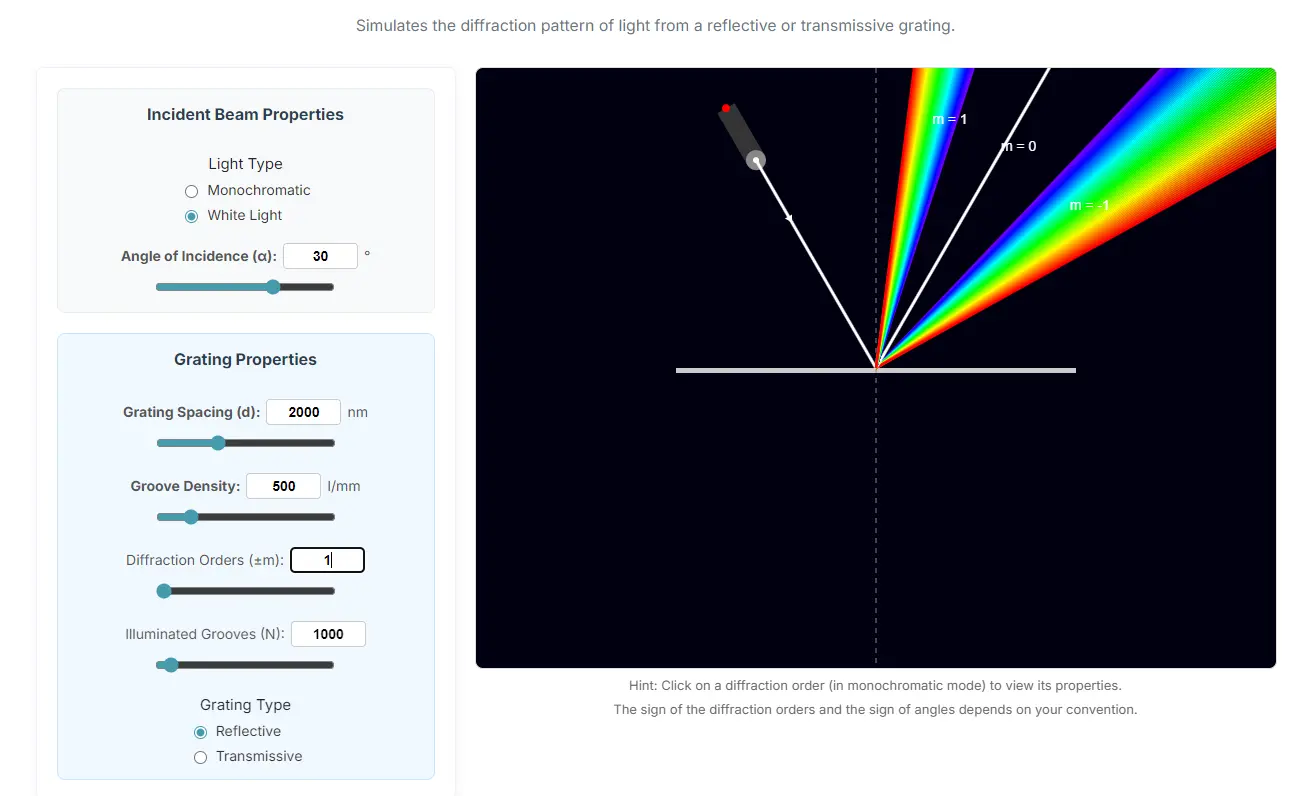Click the Illuminated Grooves value box
The image size is (1312, 796).
point(328,634)
